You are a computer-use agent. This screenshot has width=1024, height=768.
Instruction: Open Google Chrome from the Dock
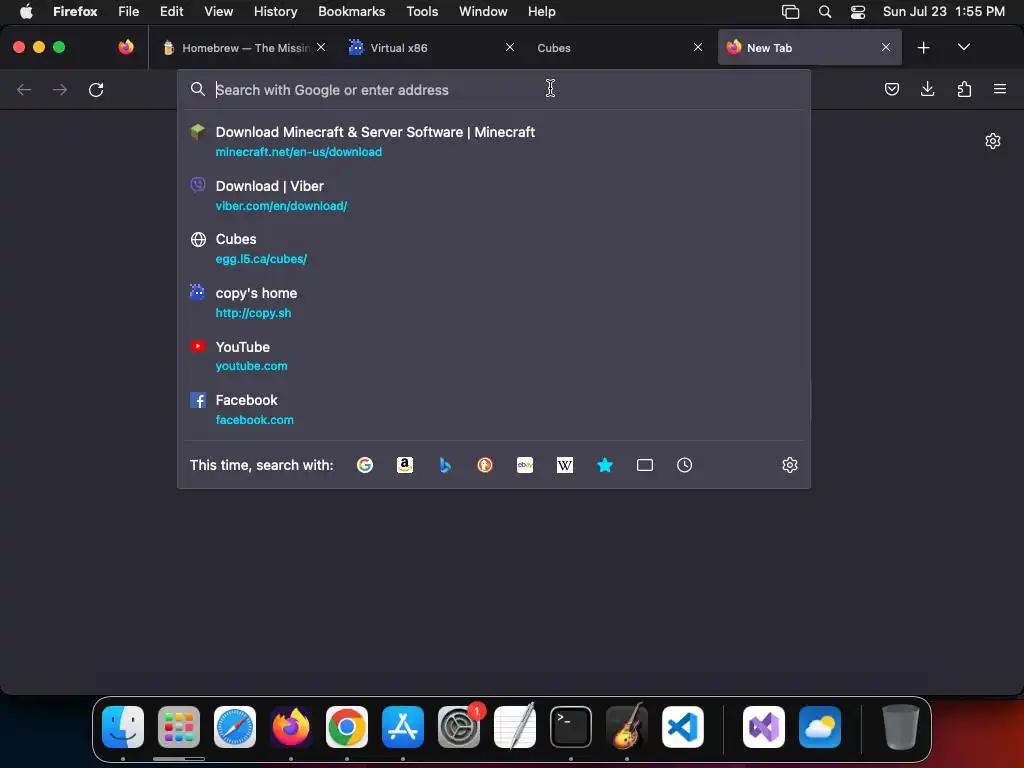[347, 727]
